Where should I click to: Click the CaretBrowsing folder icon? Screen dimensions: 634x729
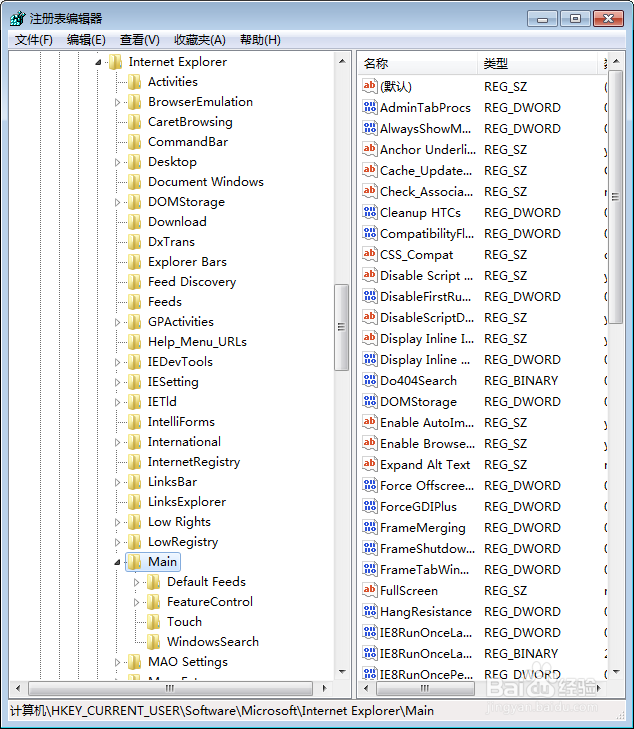click(134, 122)
